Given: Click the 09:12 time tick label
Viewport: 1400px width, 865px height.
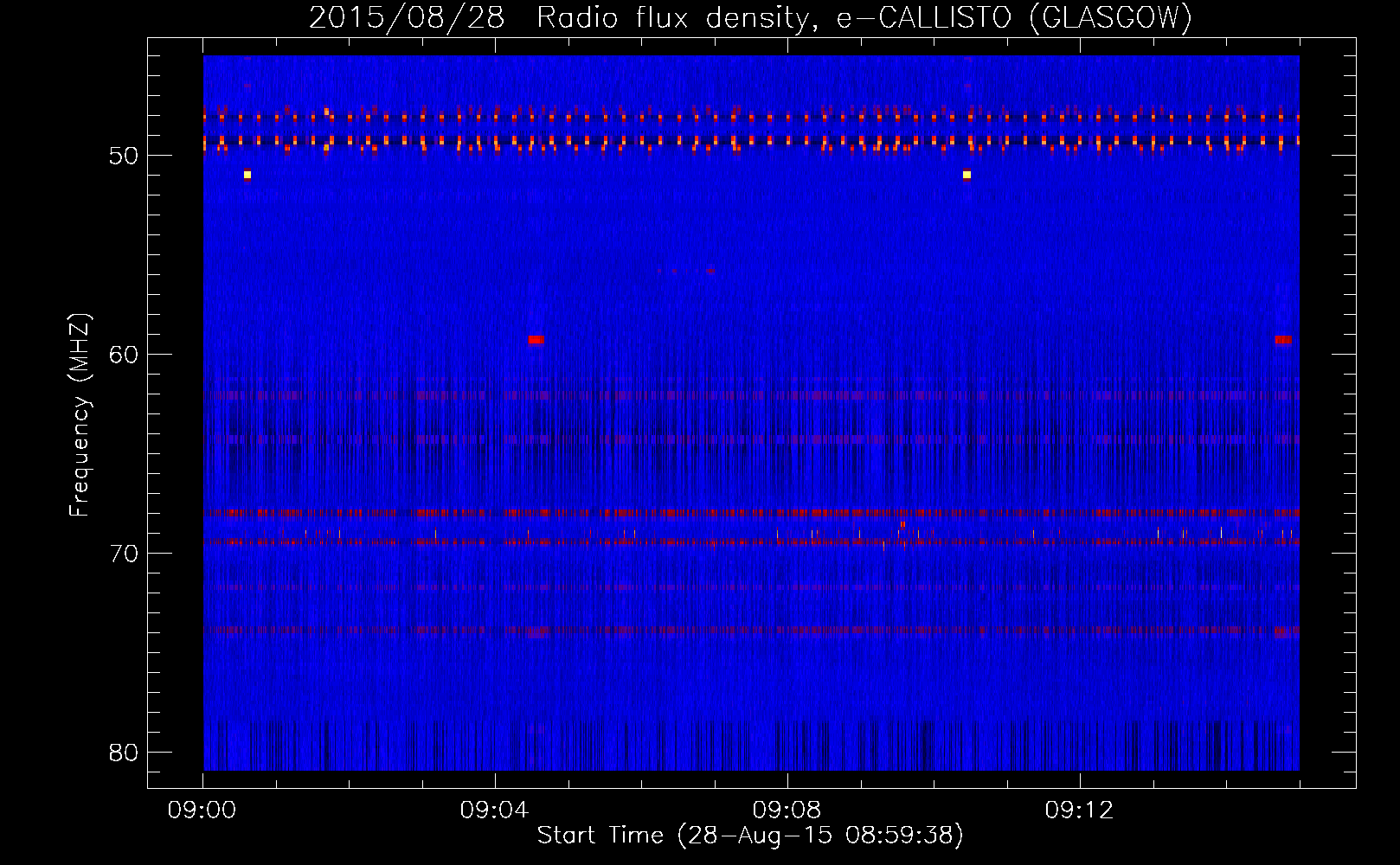Looking at the screenshot, I should tap(1079, 811).
